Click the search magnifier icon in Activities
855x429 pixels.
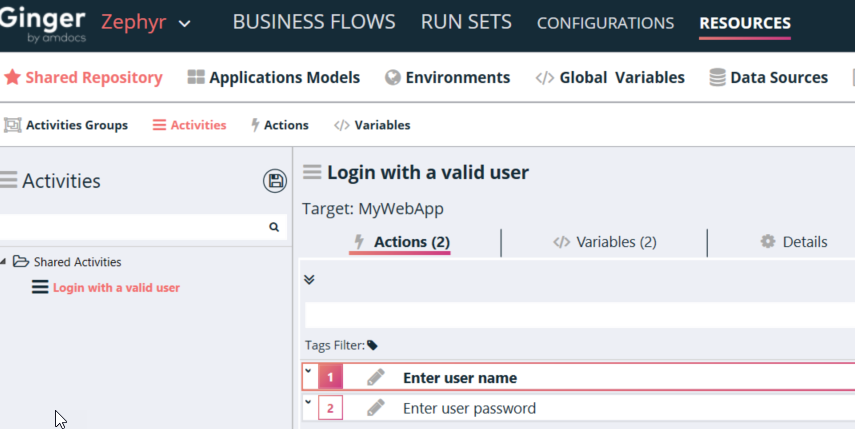(273, 228)
